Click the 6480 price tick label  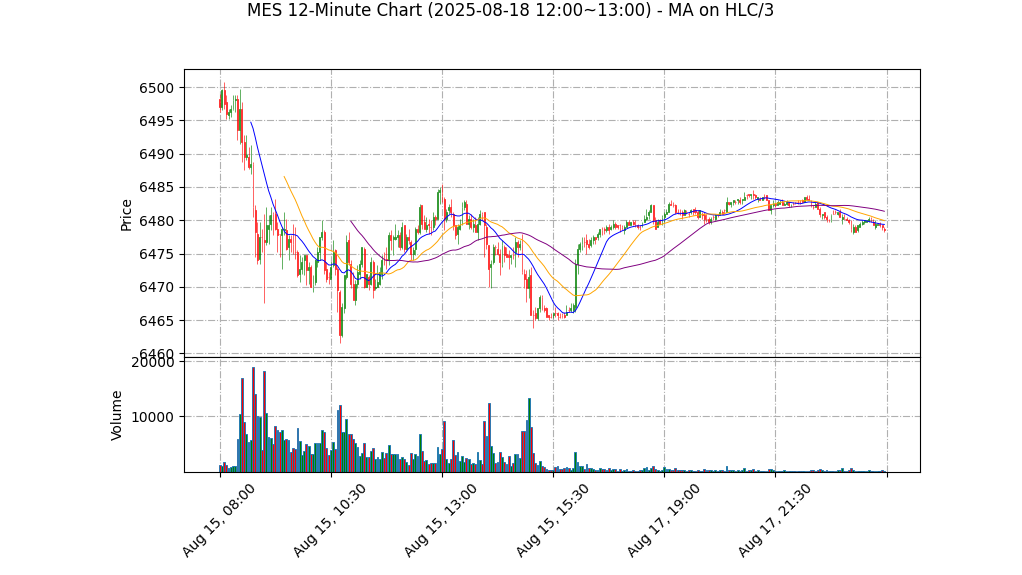(157, 221)
